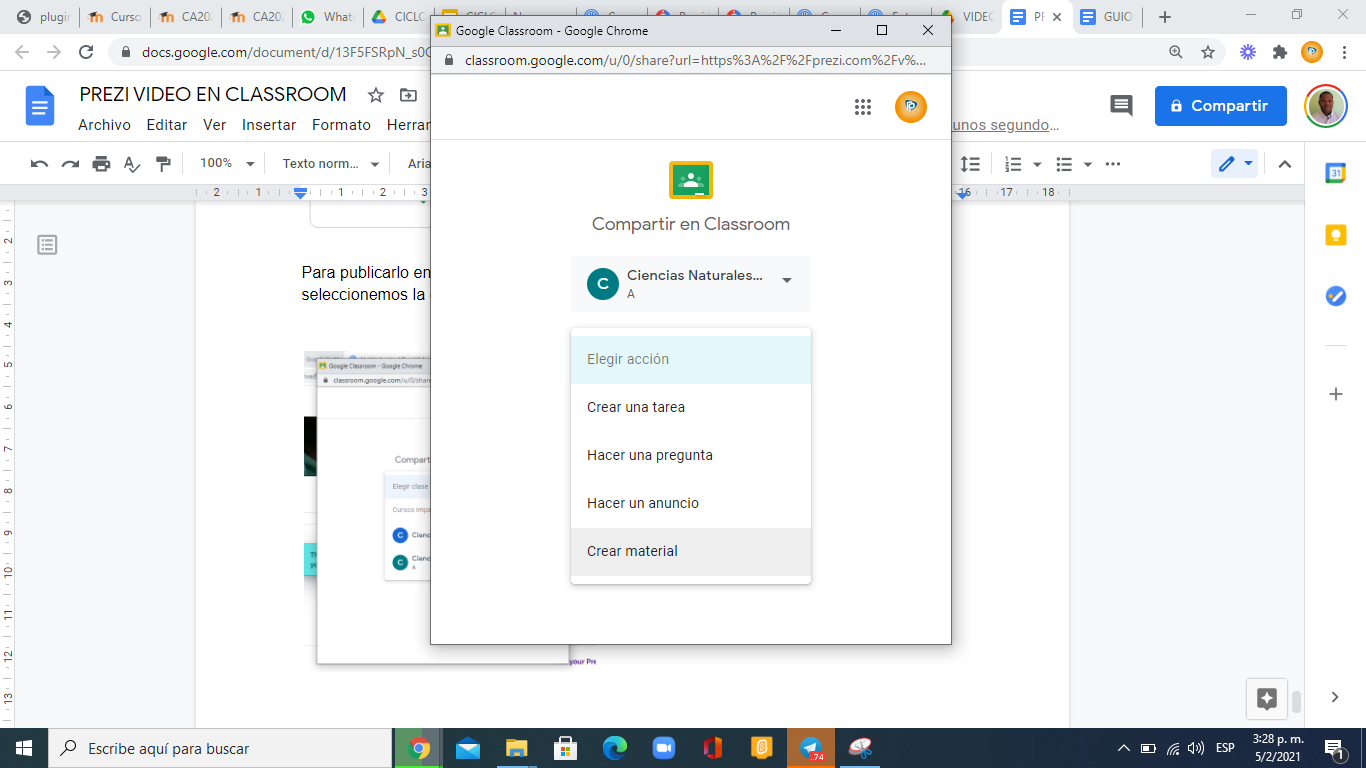Click the 'Elegir acción' placeholder entry
Image resolution: width=1366 pixels, height=768 pixels.
coord(690,359)
